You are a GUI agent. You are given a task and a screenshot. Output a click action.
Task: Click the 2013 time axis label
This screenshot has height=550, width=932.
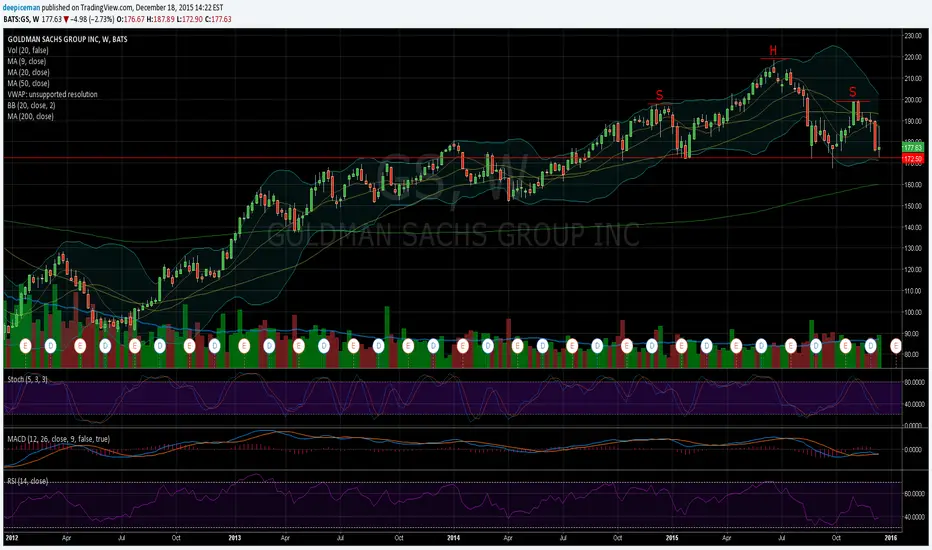[x=235, y=538]
